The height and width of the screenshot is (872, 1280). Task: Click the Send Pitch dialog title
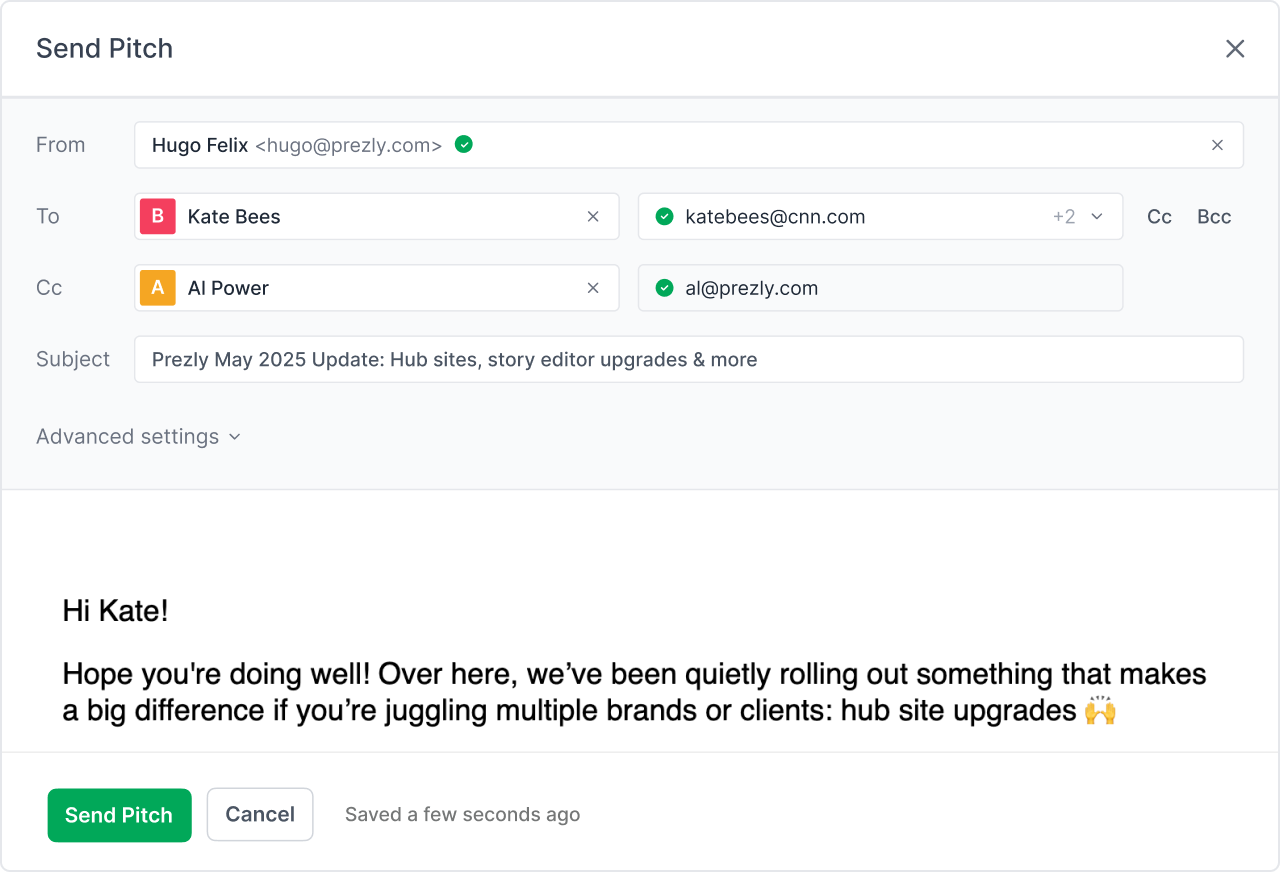105,49
